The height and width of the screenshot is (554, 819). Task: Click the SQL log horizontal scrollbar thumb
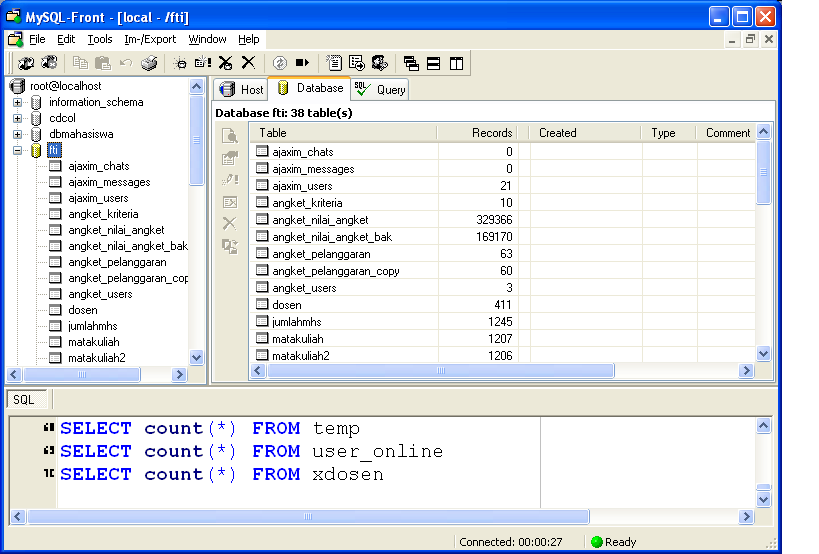308,516
